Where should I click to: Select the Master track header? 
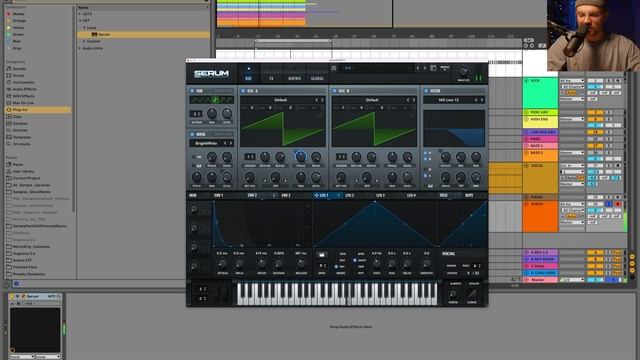click(540, 280)
